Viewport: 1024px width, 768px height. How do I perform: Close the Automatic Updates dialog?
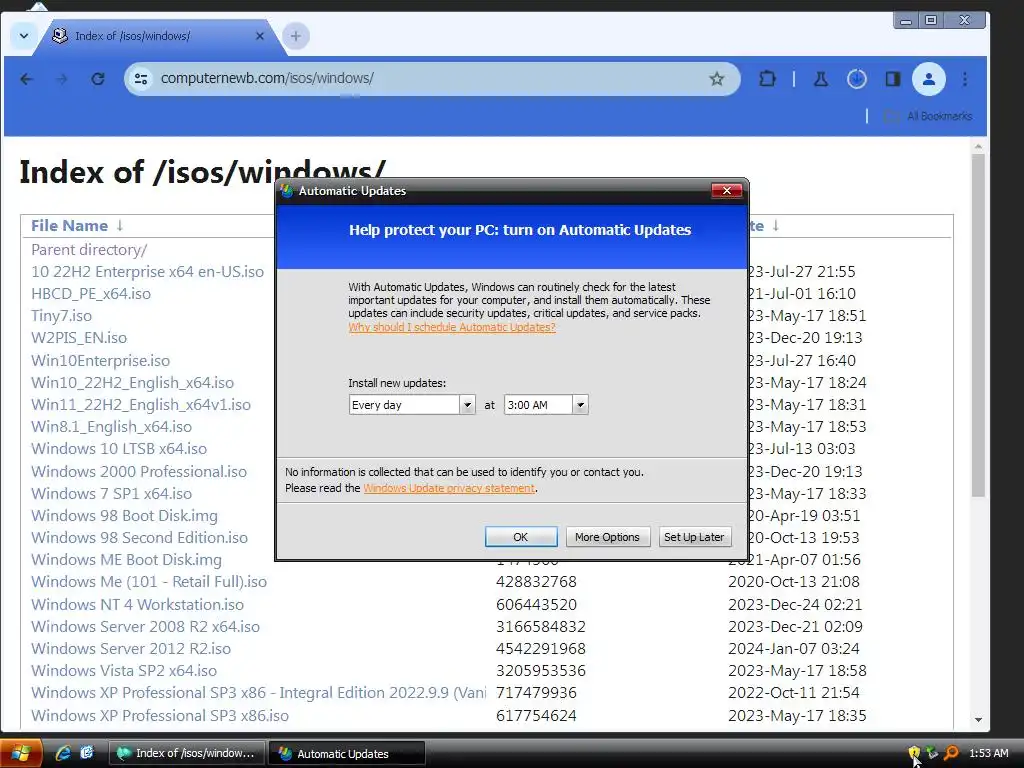coord(727,191)
